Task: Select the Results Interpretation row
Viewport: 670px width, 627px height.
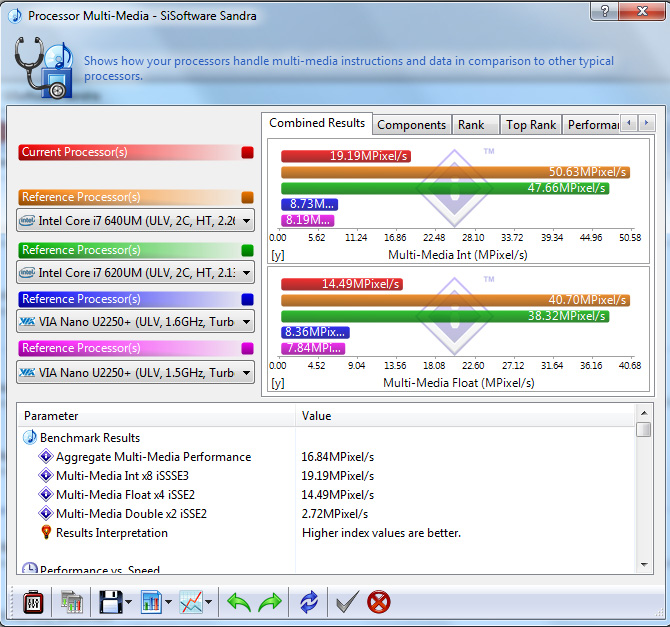Action: click(326, 533)
